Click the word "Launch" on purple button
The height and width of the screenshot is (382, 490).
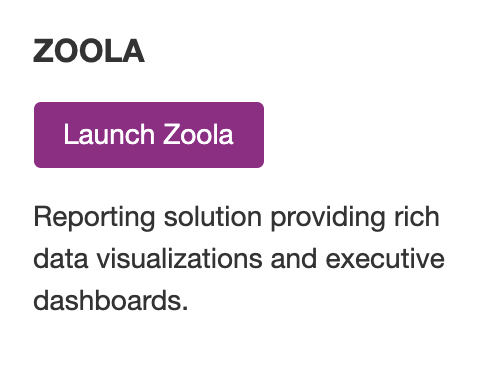pos(109,134)
